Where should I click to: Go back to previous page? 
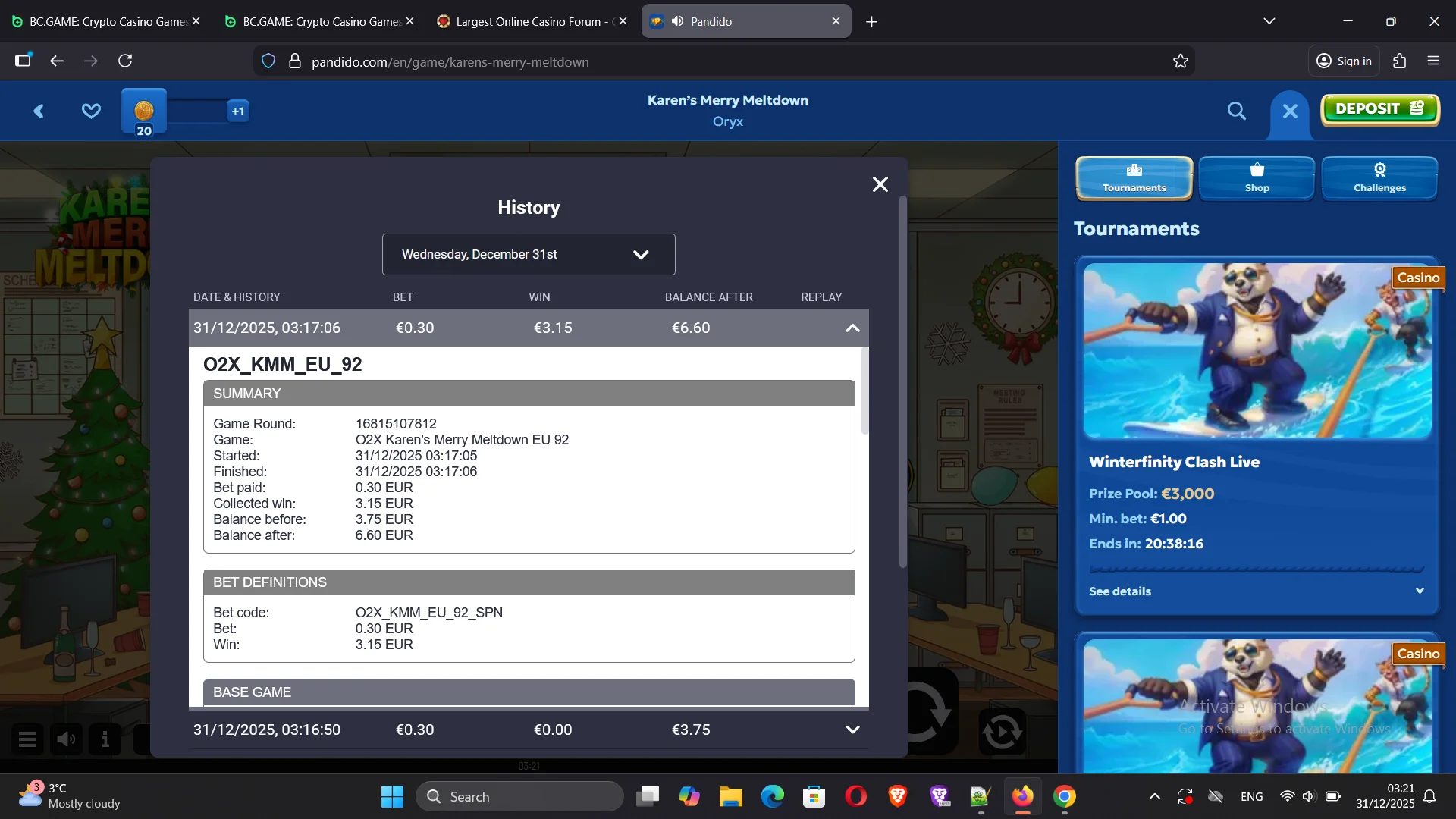point(57,61)
